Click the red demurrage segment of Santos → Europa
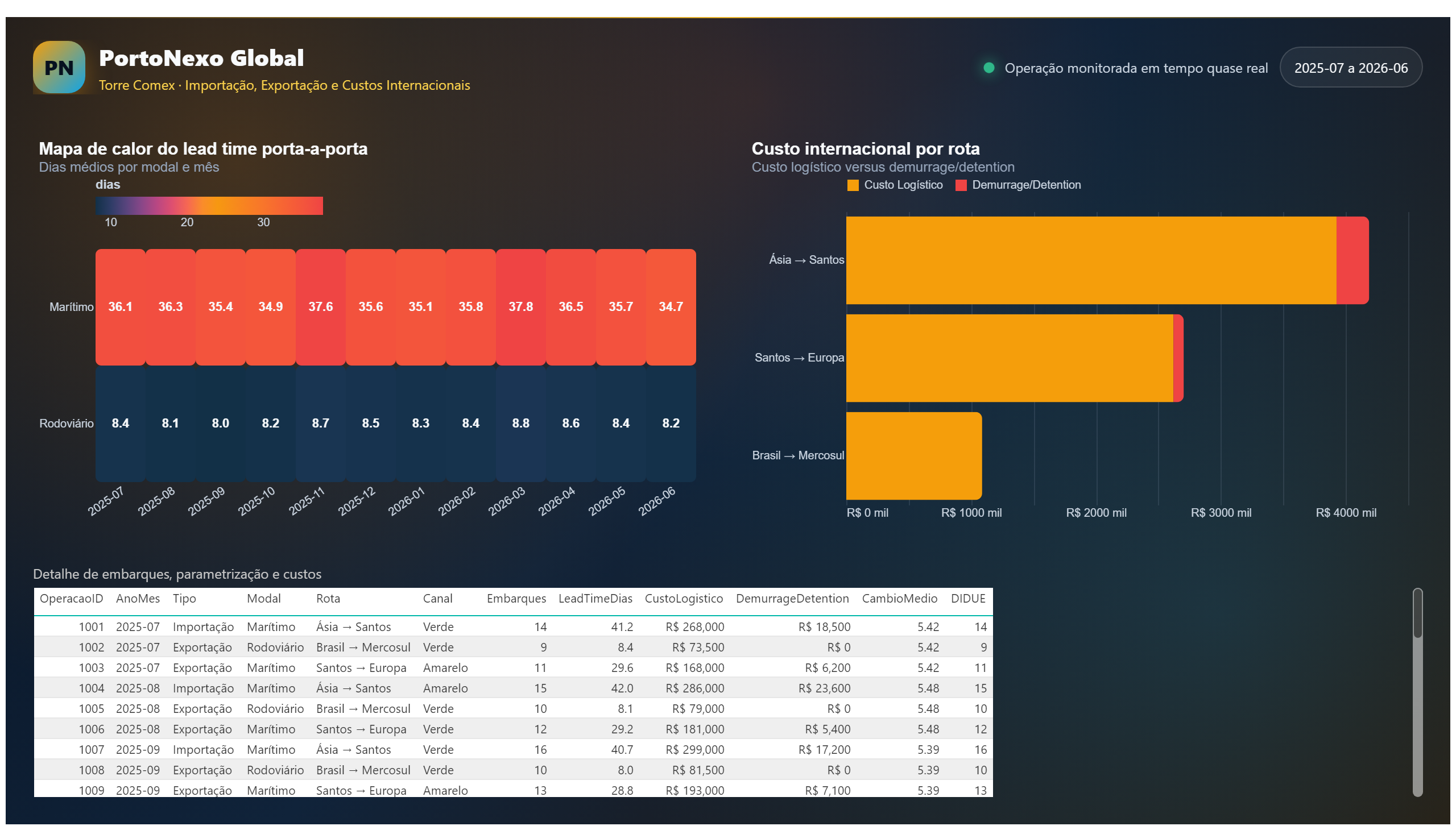 pos(1178,359)
